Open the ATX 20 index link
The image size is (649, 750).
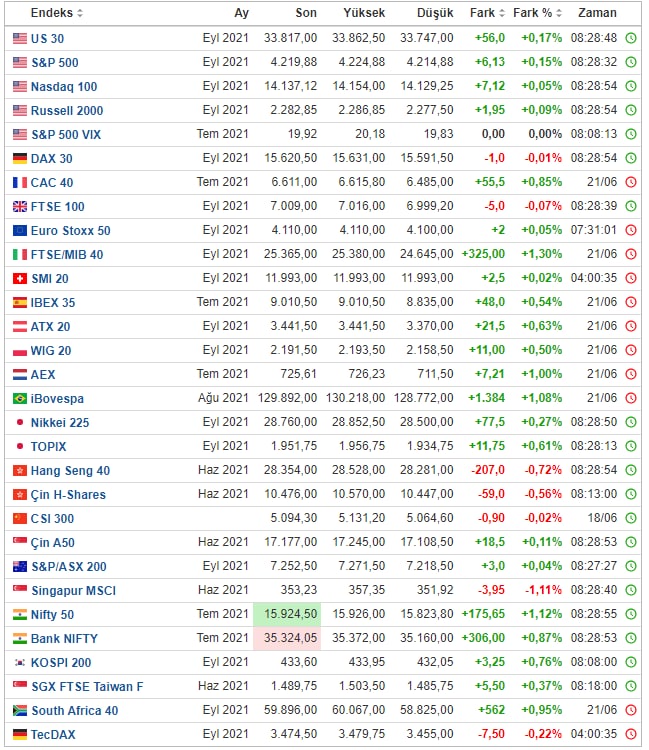click(50, 327)
